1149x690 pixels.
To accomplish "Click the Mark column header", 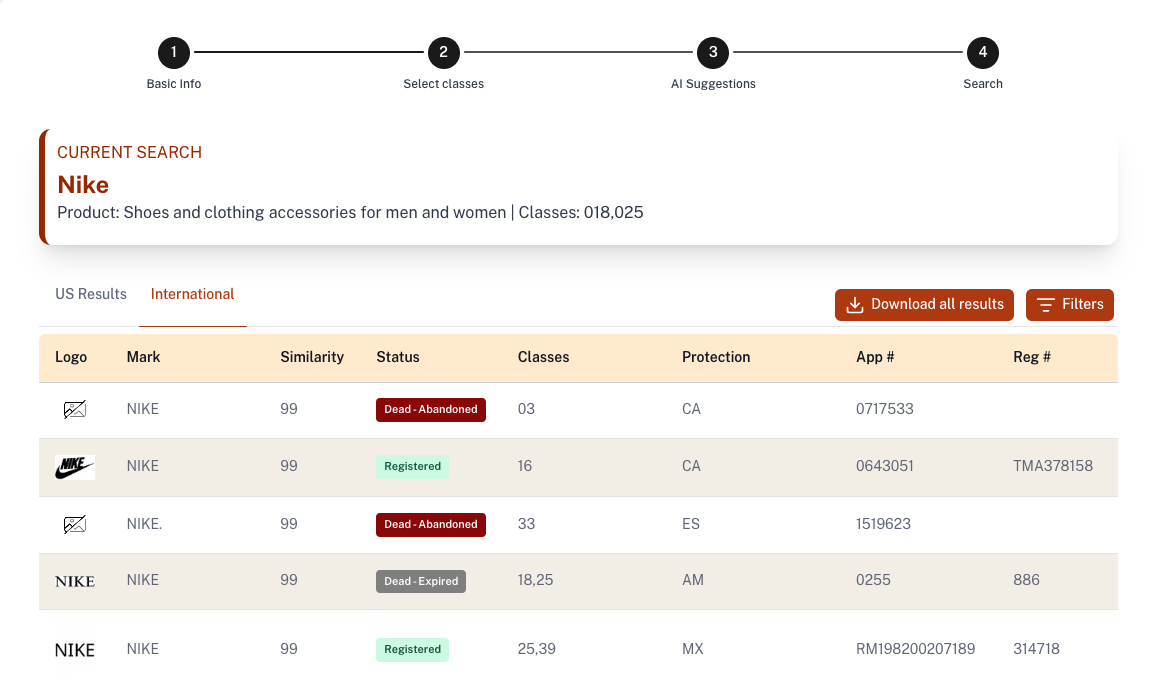I will (x=144, y=357).
